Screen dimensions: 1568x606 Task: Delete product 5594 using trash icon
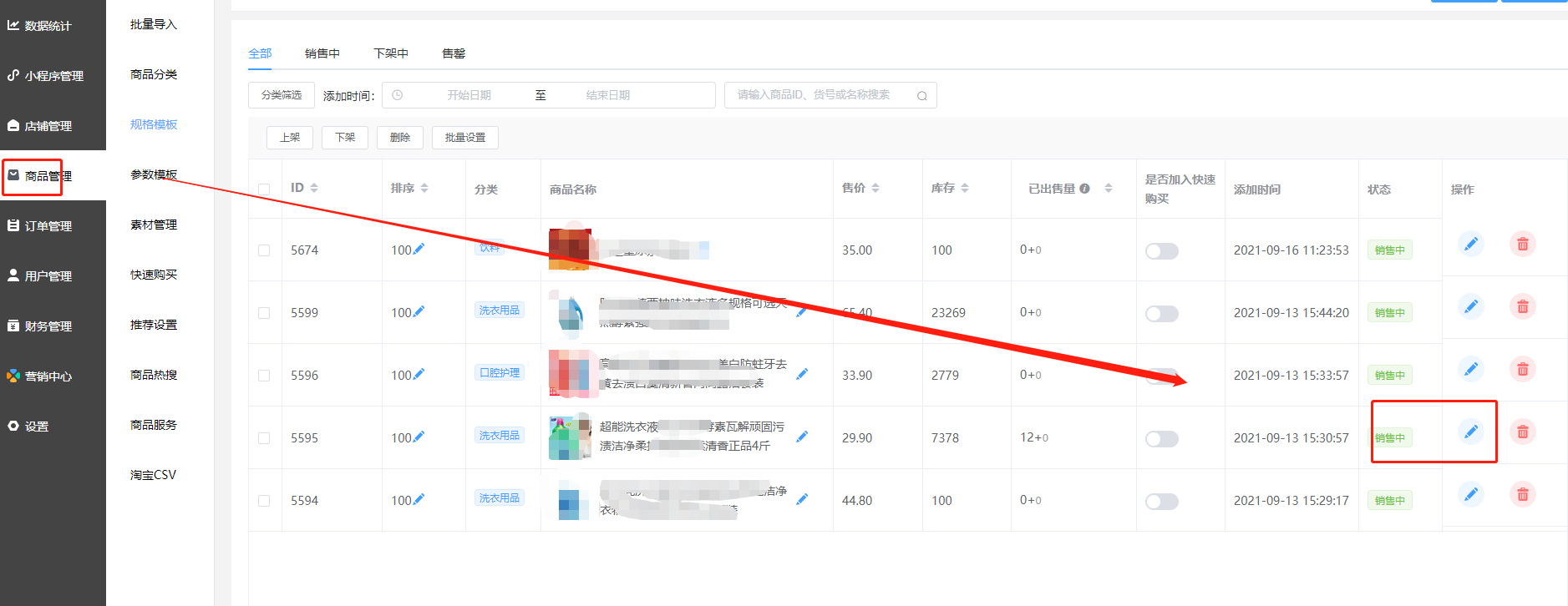[1523, 494]
